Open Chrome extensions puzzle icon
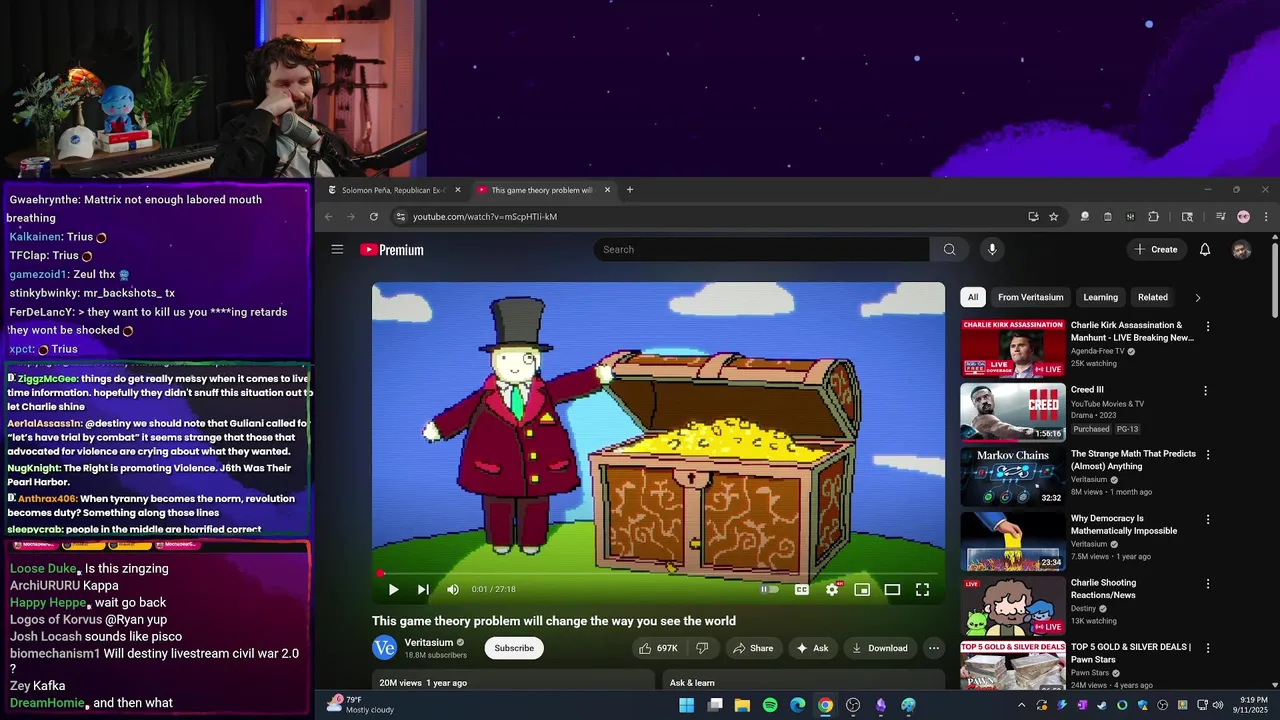1280x720 pixels. (x=1153, y=216)
